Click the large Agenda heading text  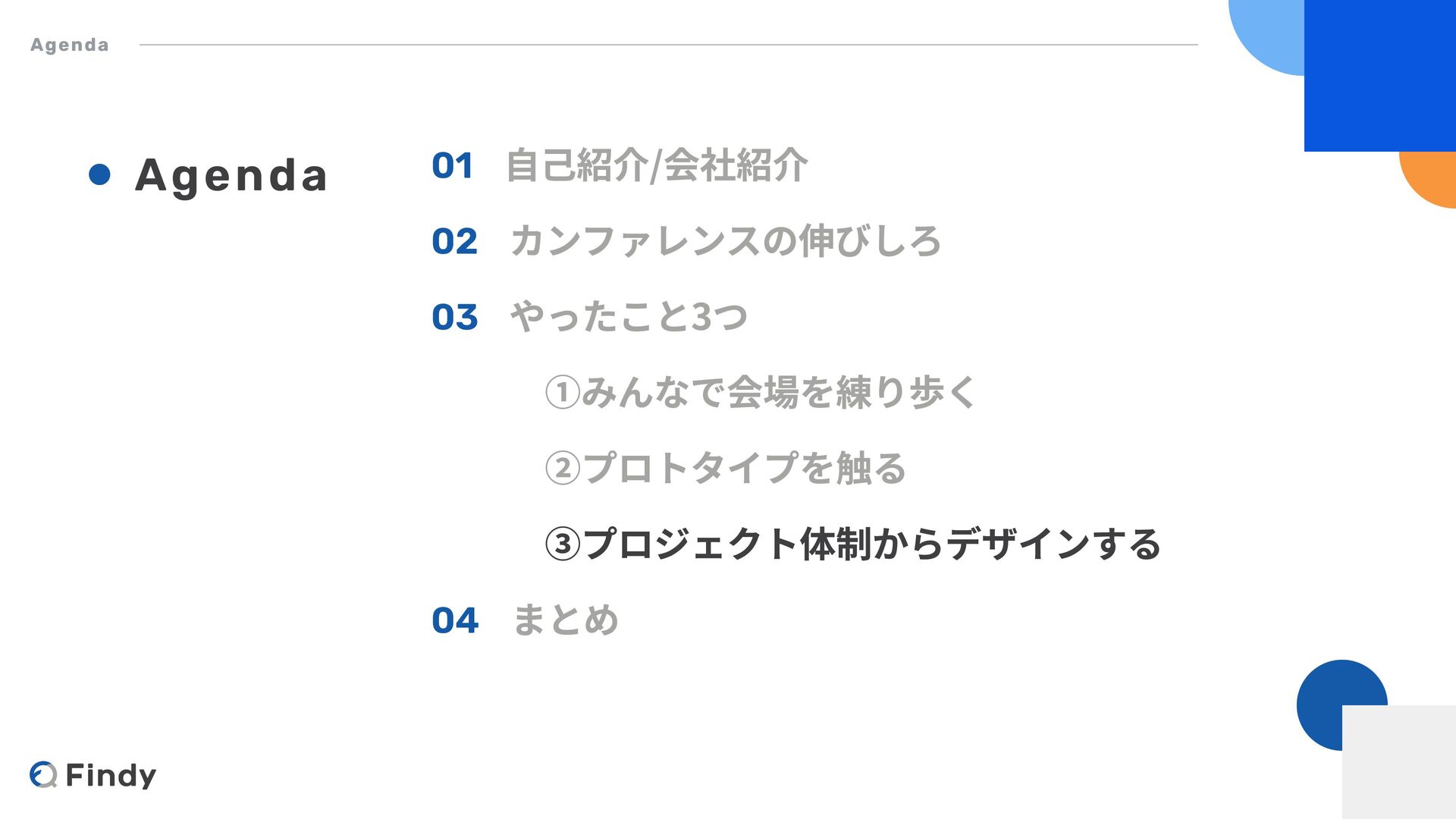[231, 176]
